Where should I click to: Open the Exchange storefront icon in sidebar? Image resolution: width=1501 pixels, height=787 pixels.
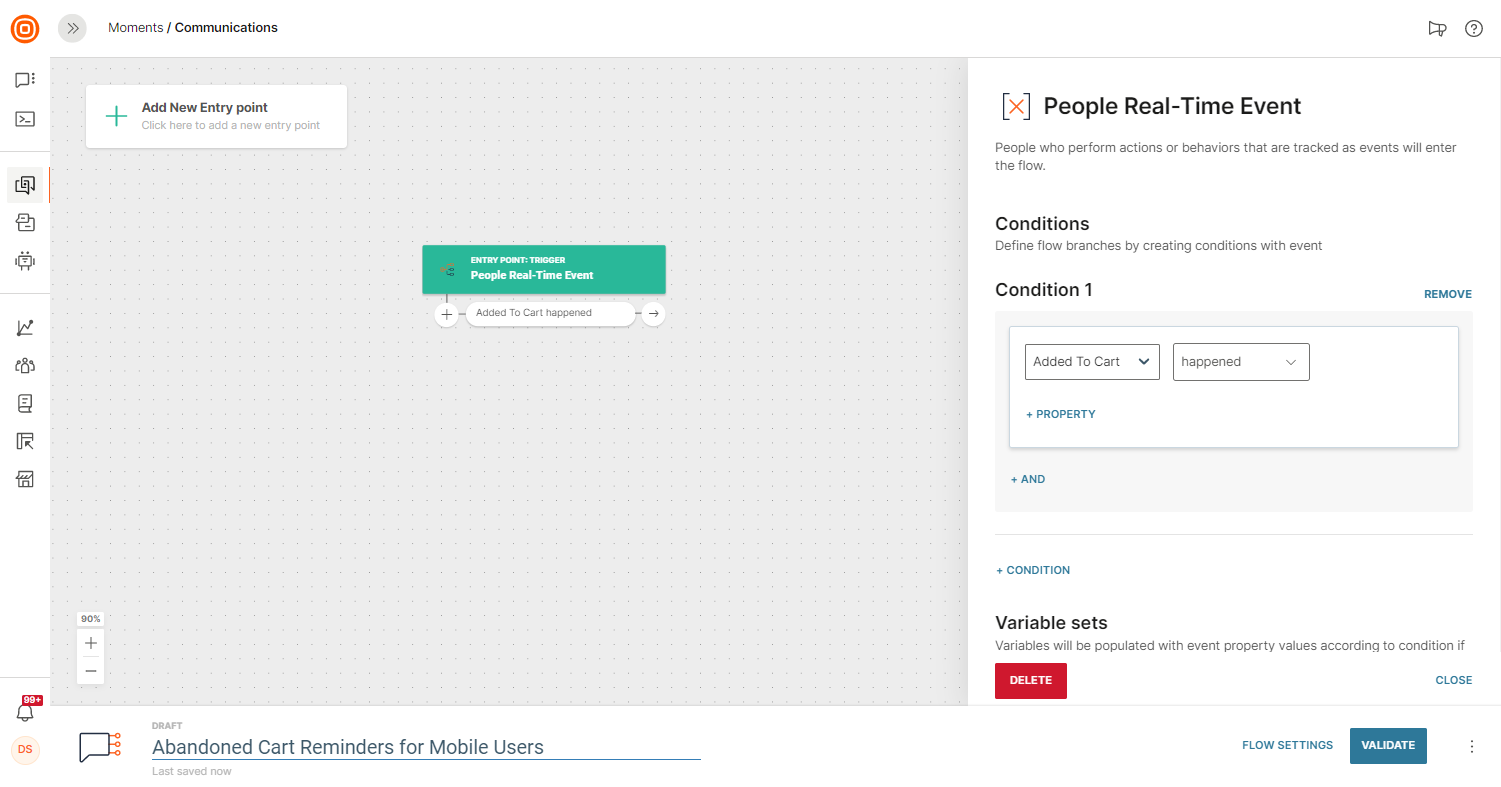pyautogui.click(x=25, y=479)
